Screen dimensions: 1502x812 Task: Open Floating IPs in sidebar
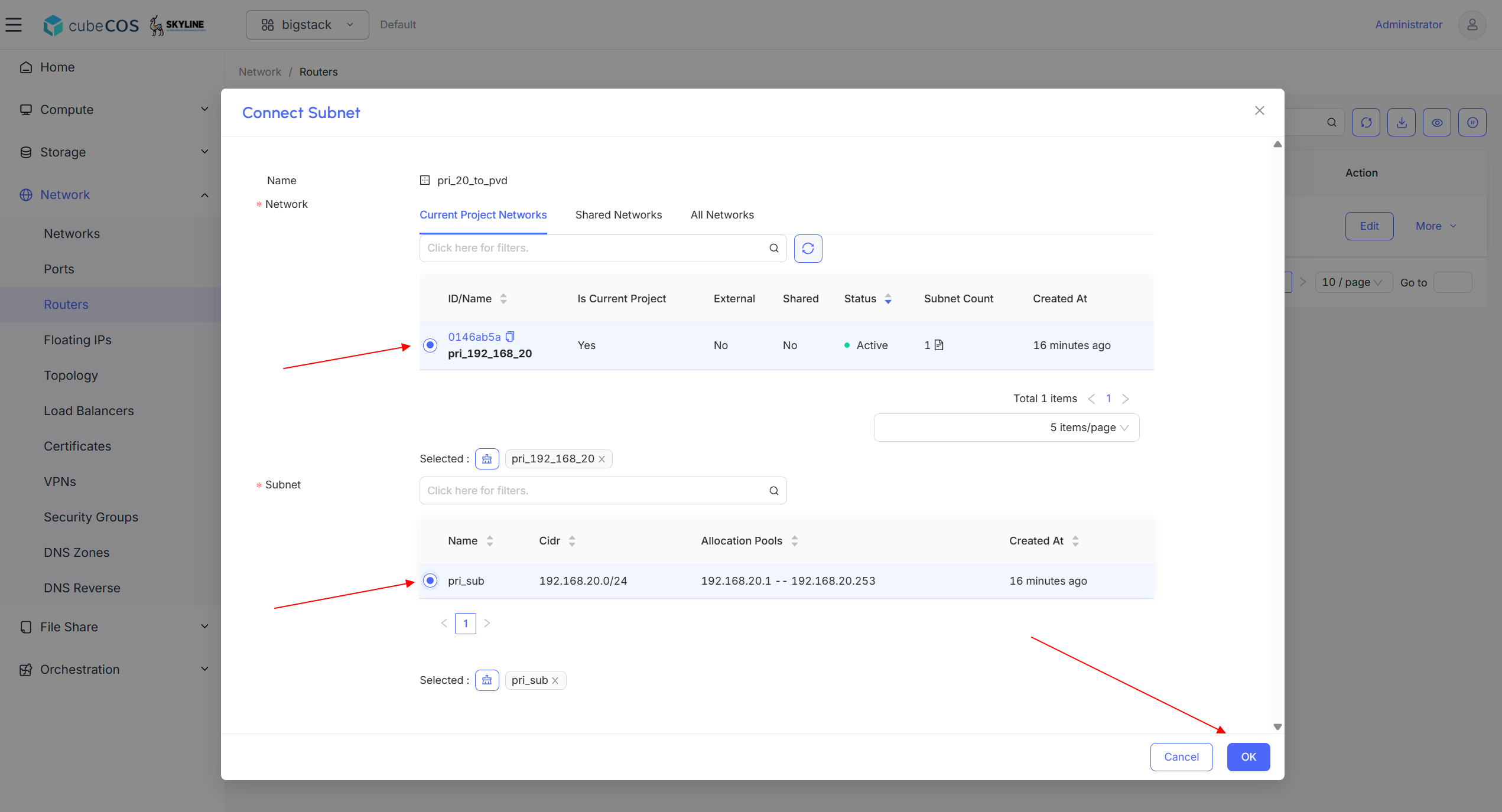[x=77, y=340]
